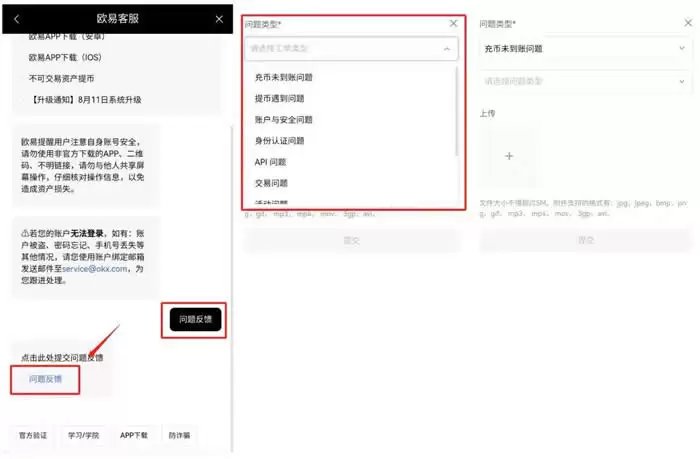
Task: Click the blue 问题反馈 link
Action: coord(45,379)
